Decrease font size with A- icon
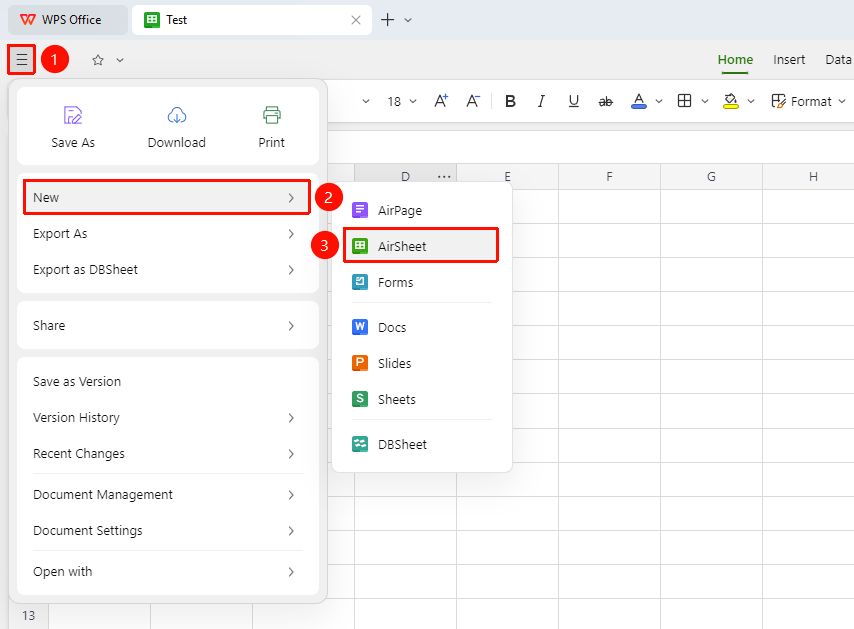Screen dimensions: 854x629 pyautogui.click(x=473, y=101)
